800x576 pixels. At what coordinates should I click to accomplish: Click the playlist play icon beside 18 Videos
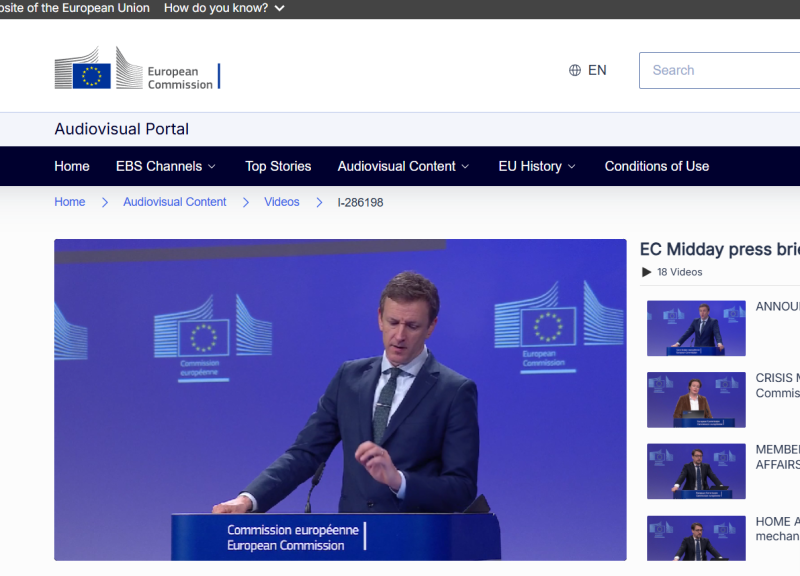pyautogui.click(x=646, y=272)
